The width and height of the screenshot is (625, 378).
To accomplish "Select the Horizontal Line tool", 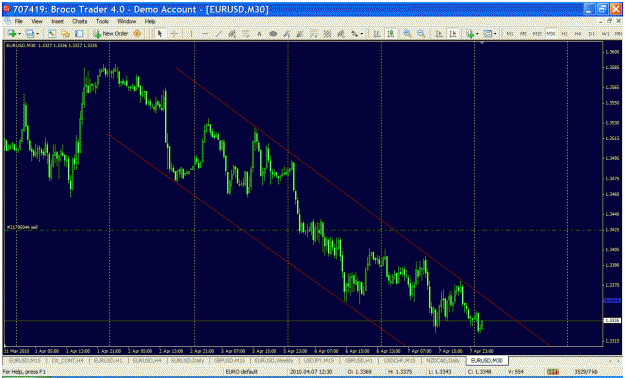I will 205,34.
